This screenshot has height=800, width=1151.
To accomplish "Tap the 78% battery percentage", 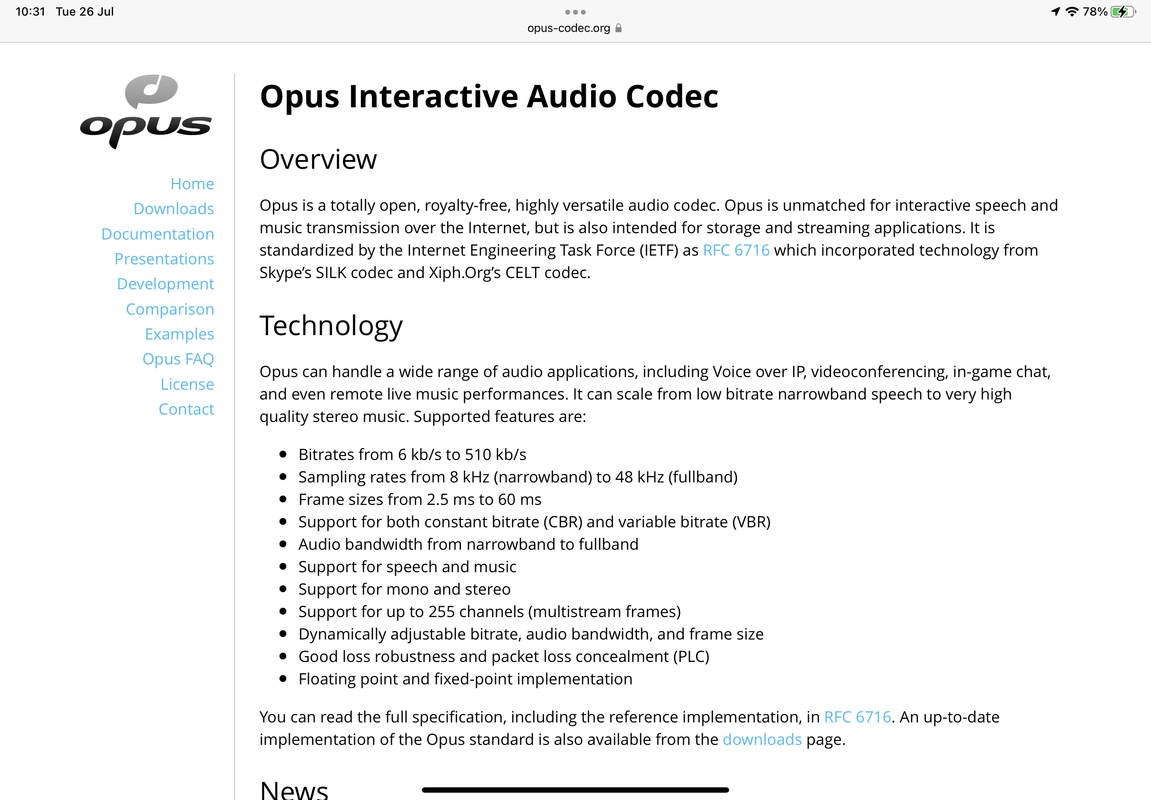I will [x=1094, y=12].
